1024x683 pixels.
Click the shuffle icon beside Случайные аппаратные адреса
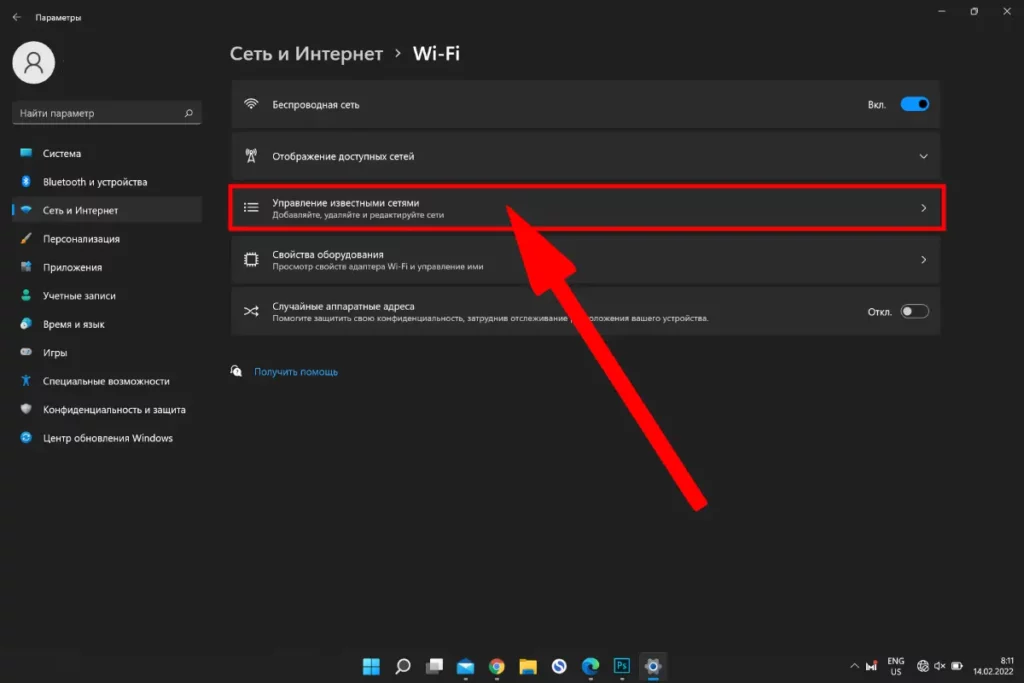tap(251, 311)
